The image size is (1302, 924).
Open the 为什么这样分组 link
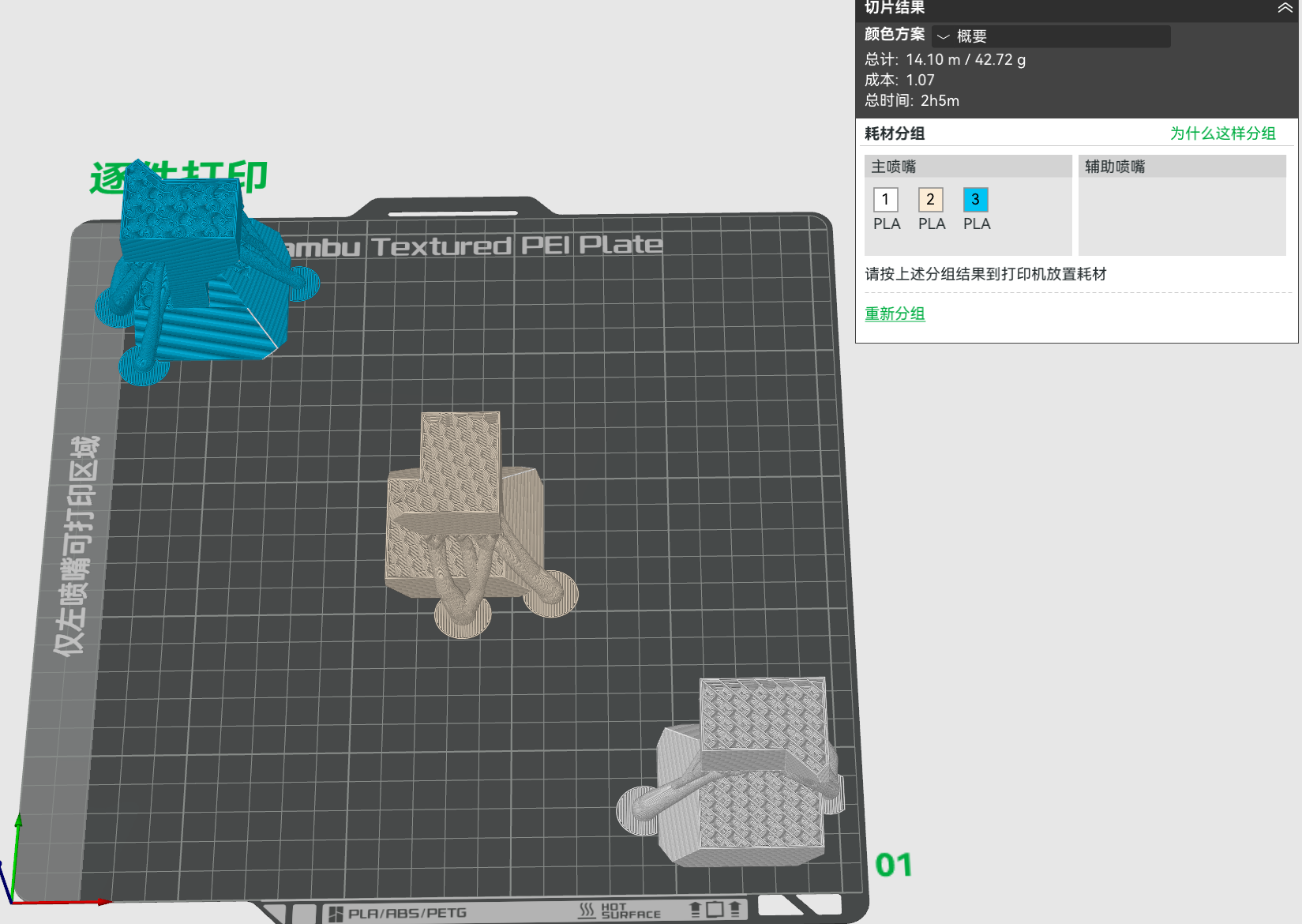click(1222, 133)
